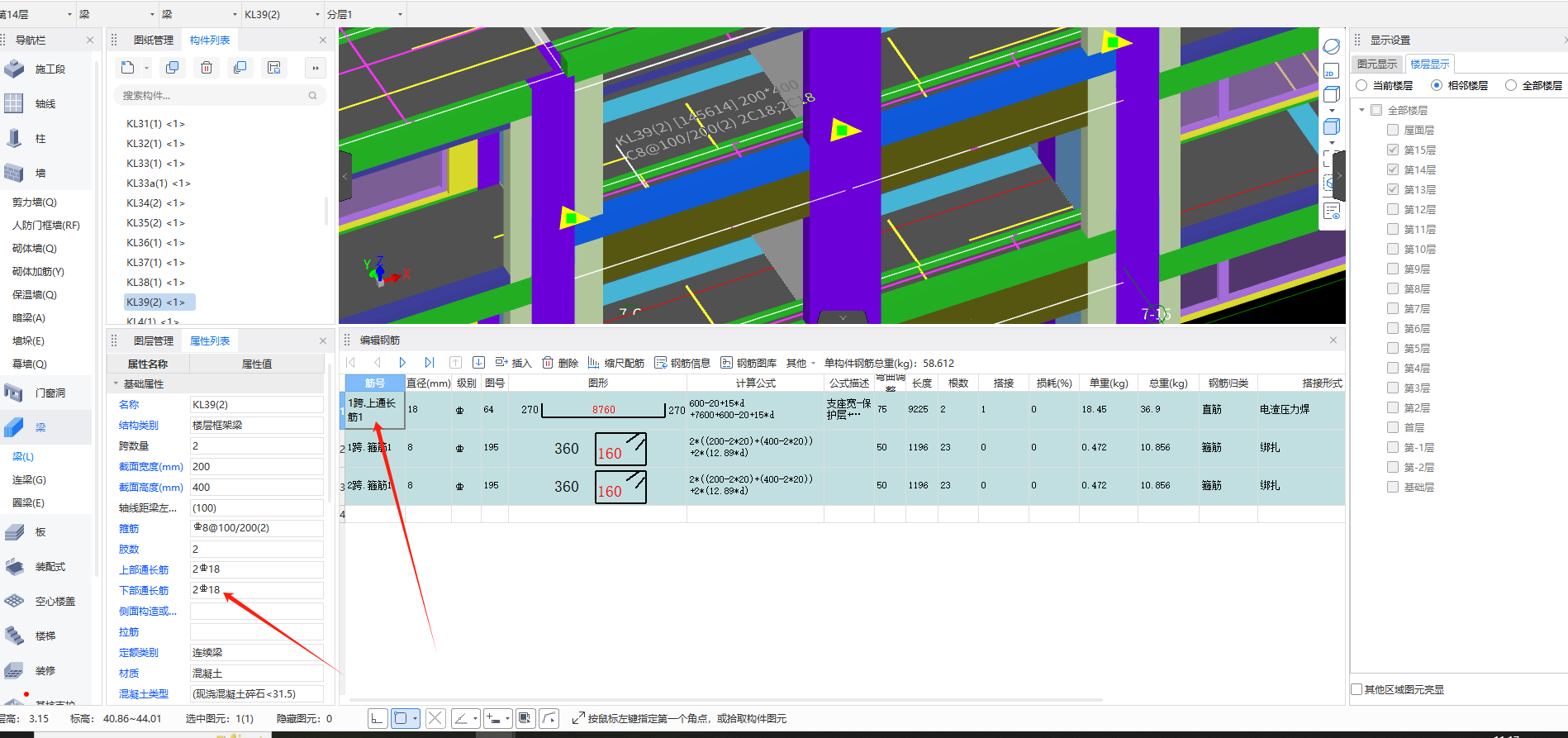1568x738 pixels.
Task: Toggle the 全部楼层 tree checkbox
Action: (1376, 110)
